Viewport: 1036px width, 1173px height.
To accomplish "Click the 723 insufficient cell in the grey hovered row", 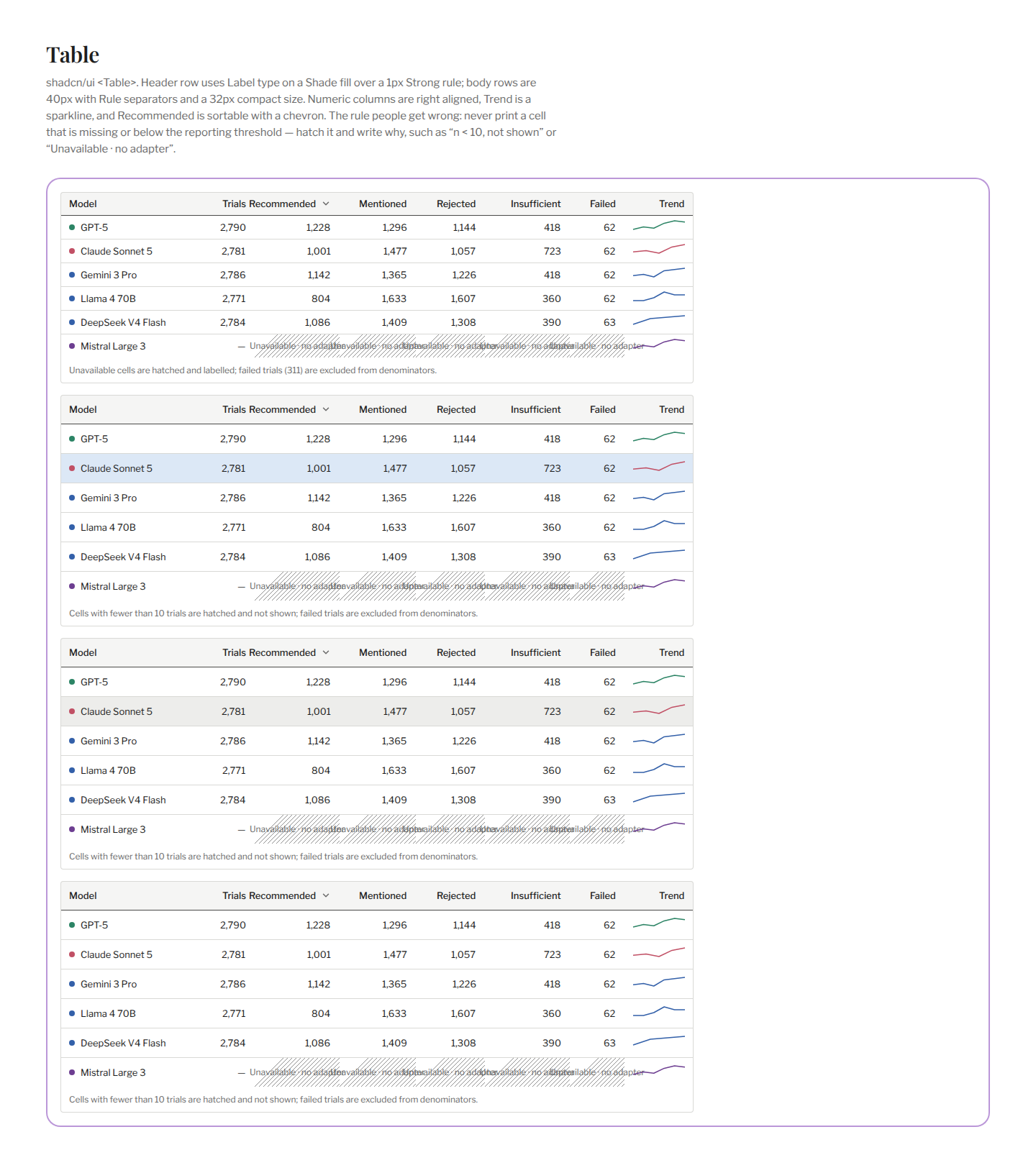I will (552, 711).
